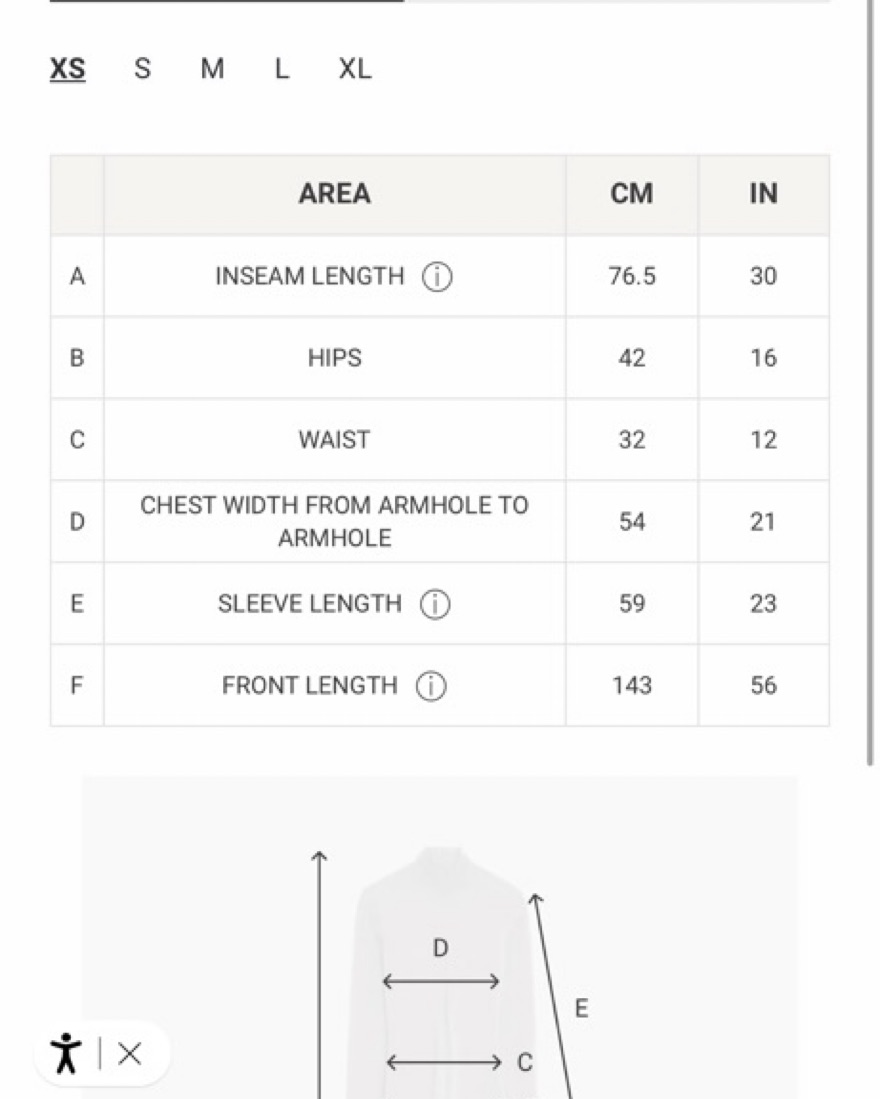
Task: Select the XL size tab
Action: coord(355,69)
